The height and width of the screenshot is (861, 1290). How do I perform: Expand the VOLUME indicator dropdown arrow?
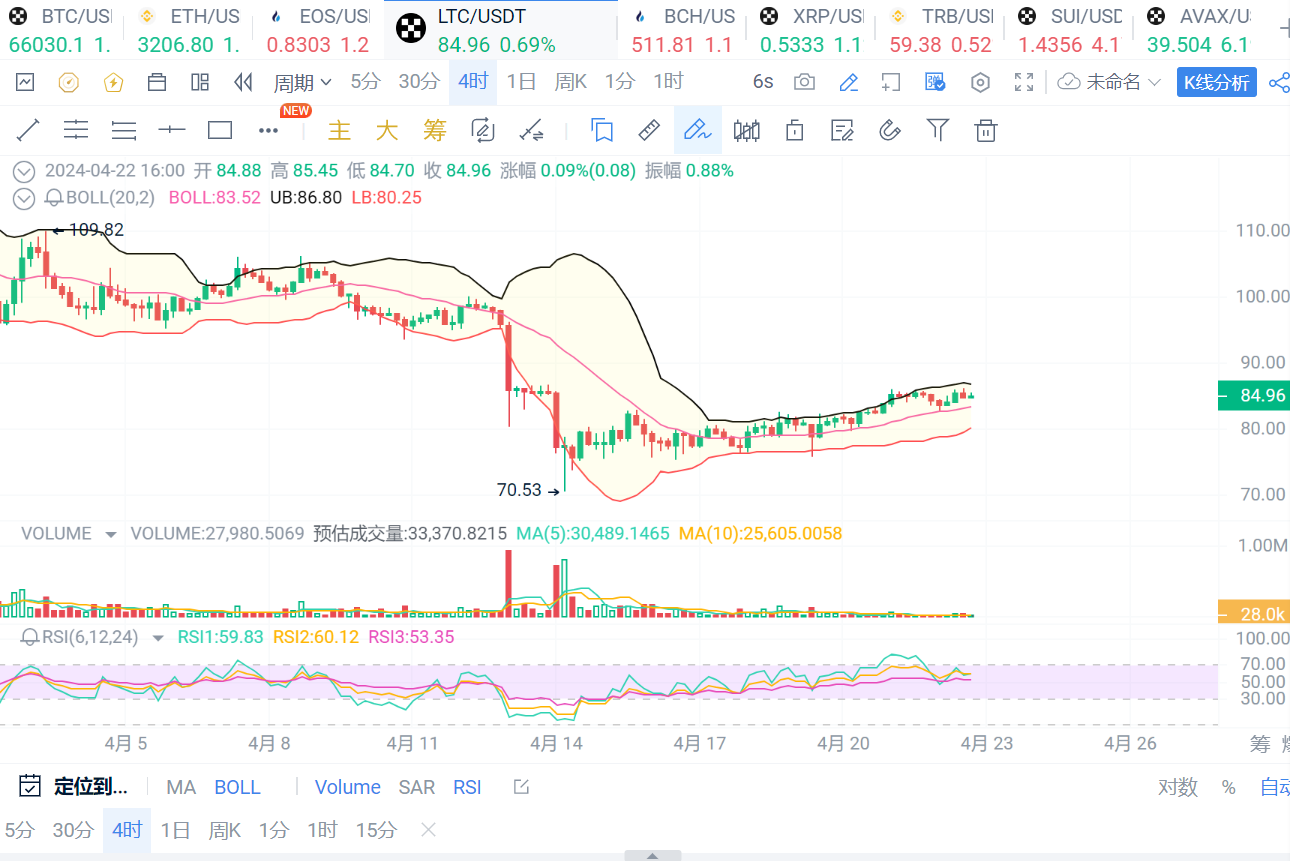110,534
